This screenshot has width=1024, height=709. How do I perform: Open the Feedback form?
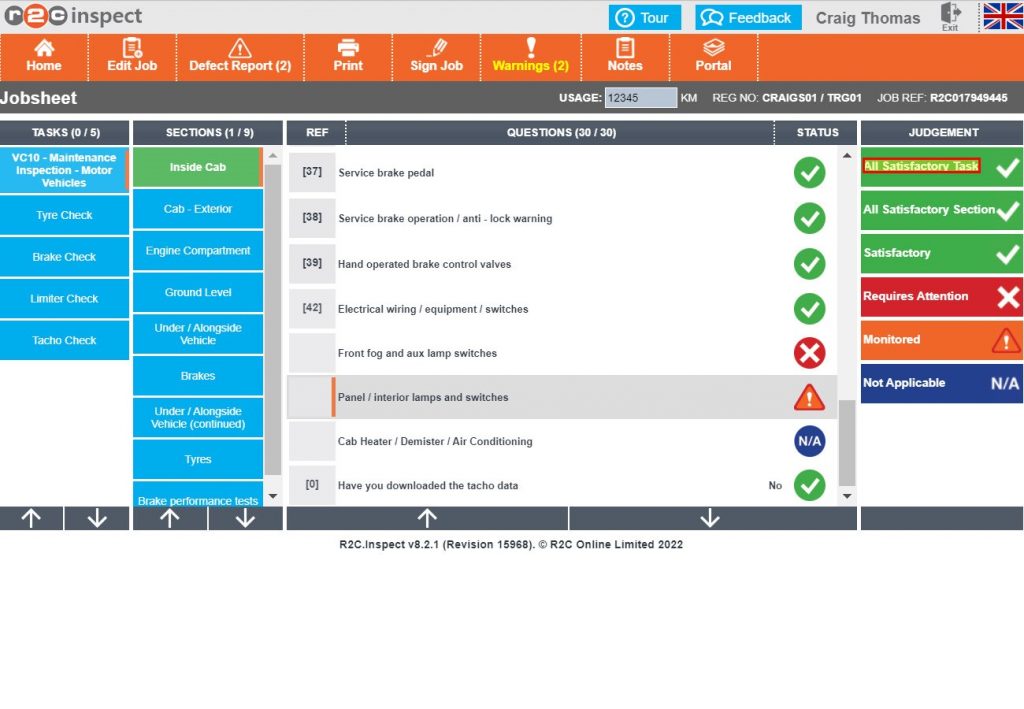(x=745, y=16)
